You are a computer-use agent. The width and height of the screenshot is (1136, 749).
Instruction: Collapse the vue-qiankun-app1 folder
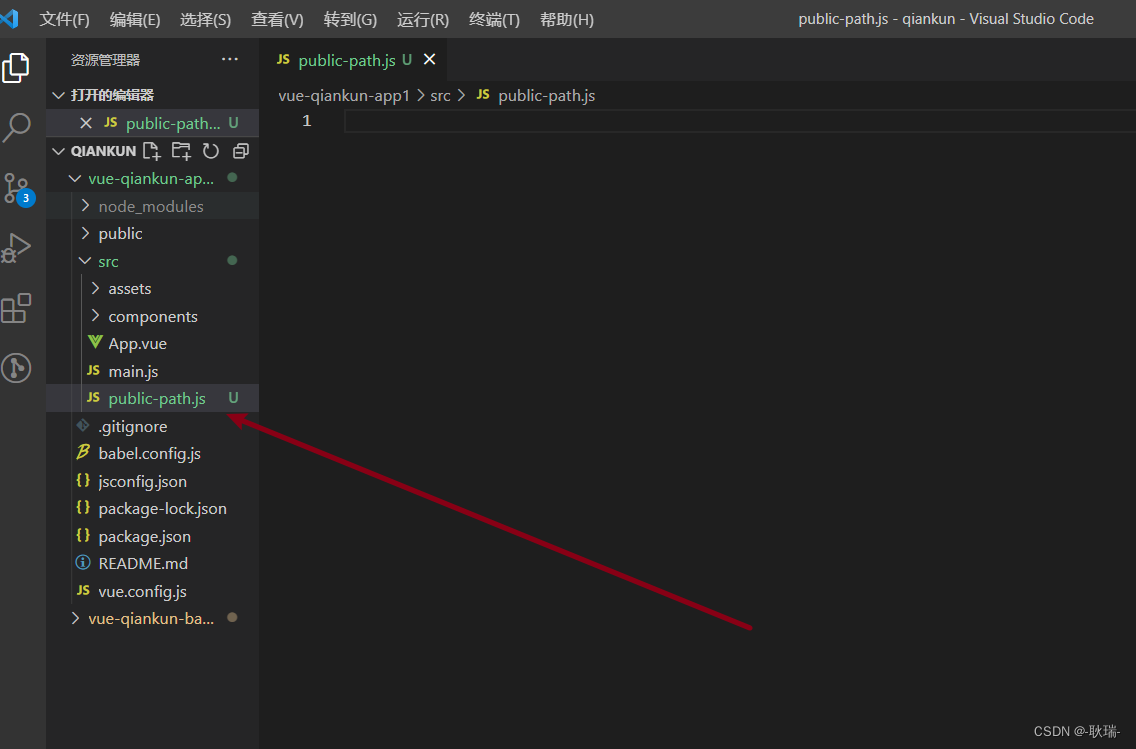tap(75, 178)
